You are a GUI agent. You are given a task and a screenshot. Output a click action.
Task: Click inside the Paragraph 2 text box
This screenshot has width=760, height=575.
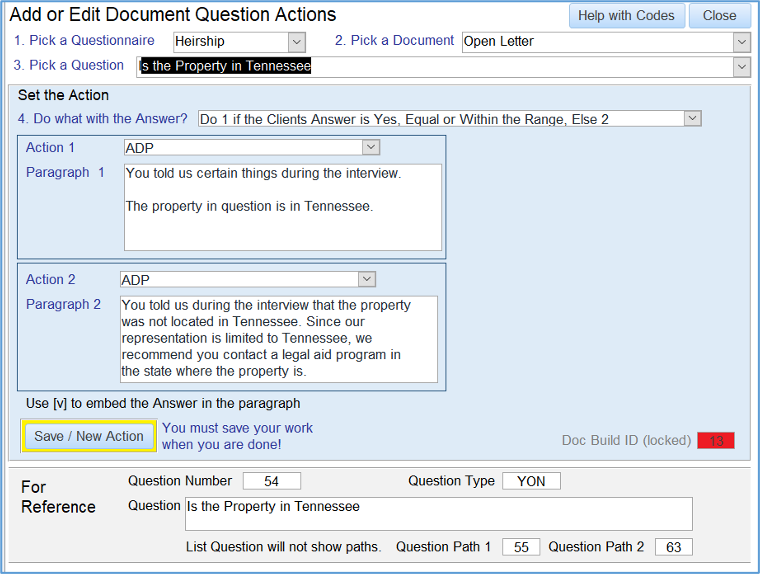pyautogui.click(x=278, y=339)
